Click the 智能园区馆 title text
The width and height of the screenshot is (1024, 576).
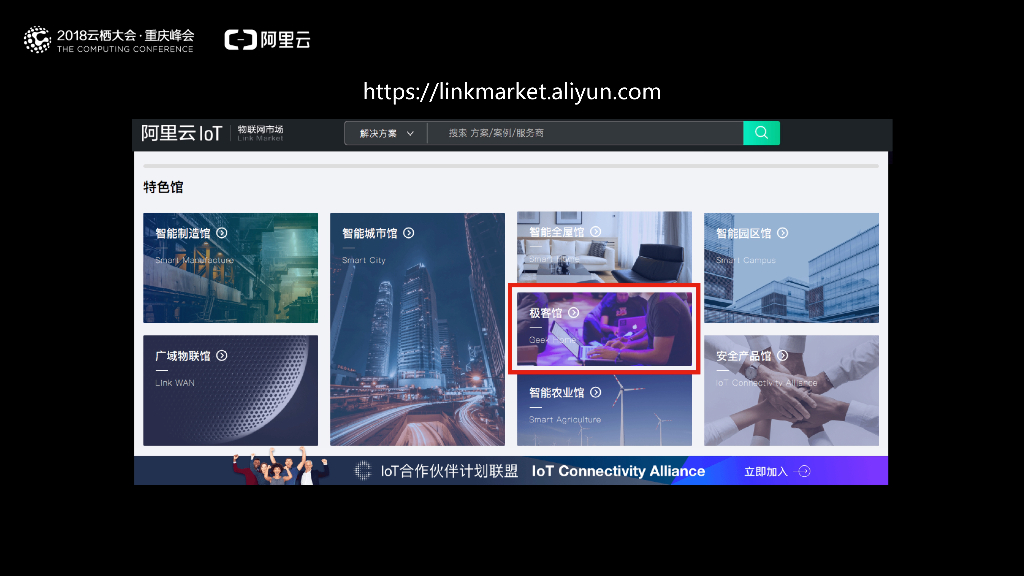pyautogui.click(x=743, y=233)
